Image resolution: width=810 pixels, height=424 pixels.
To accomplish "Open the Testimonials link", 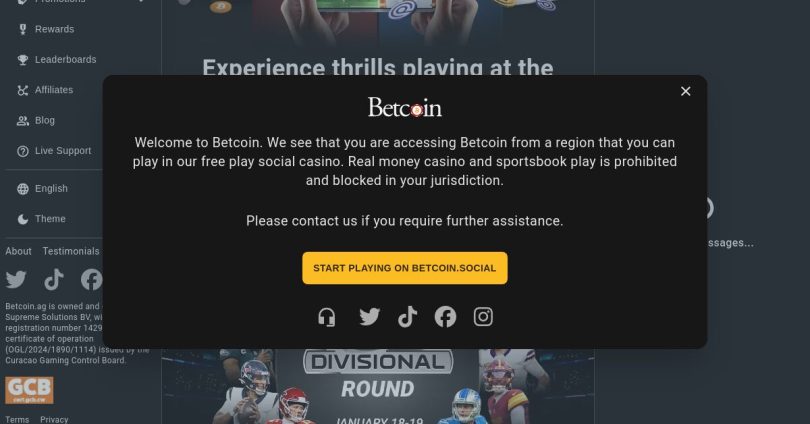I will pos(71,252).
